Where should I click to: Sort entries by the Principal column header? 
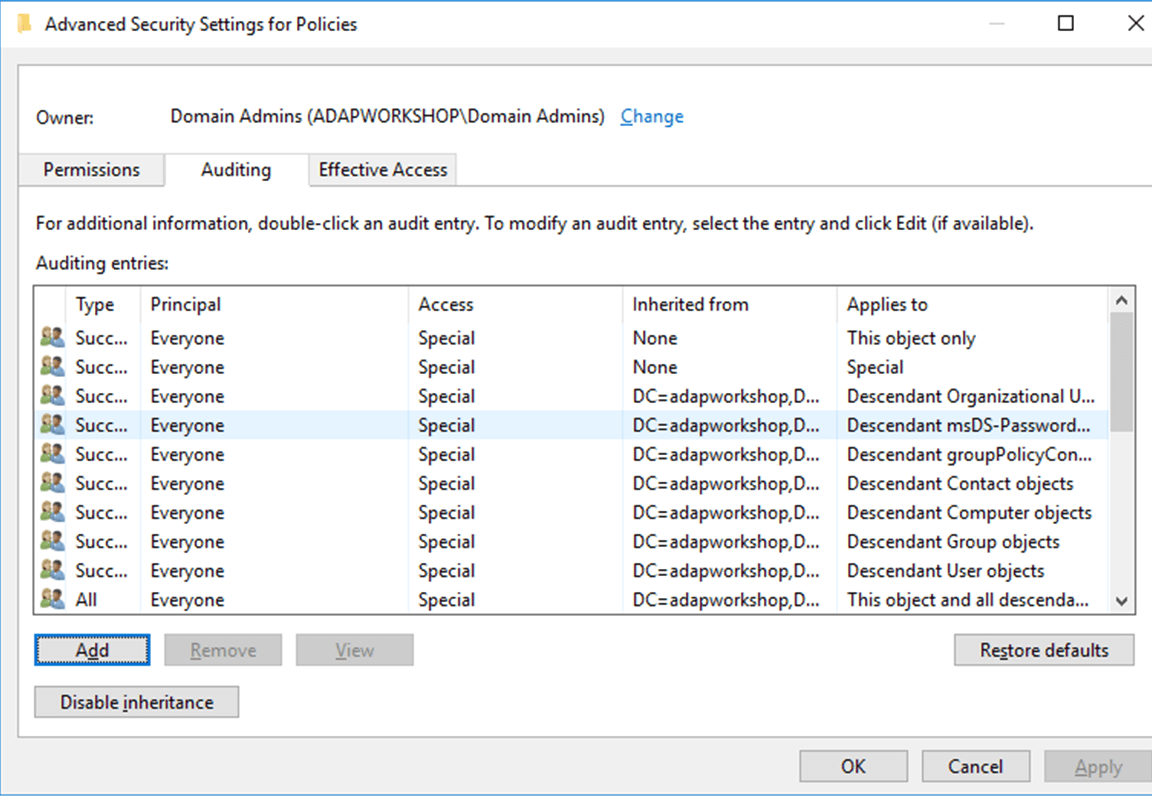[x=186, y=305]
